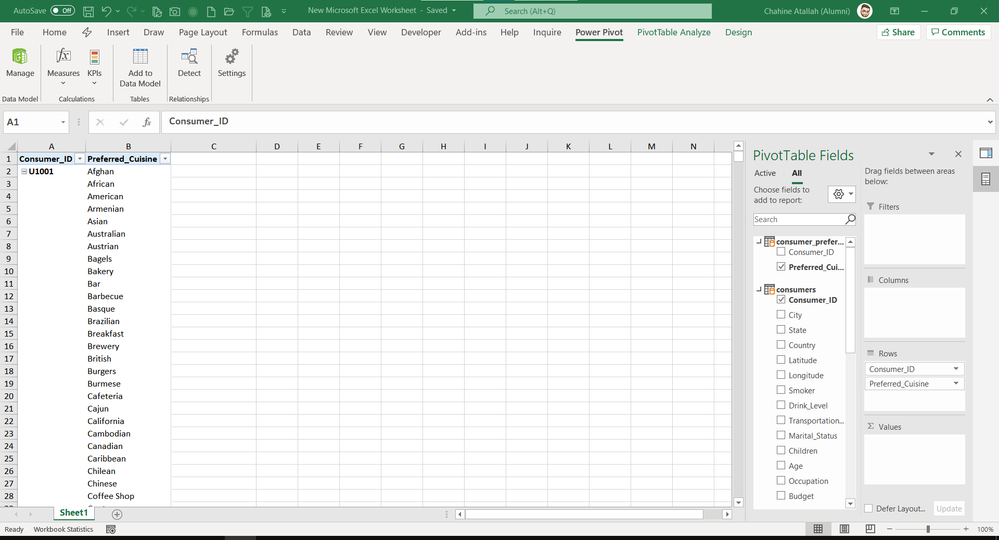
Task: Switch to the Design ribbon tab
Action: pos(738,32)
